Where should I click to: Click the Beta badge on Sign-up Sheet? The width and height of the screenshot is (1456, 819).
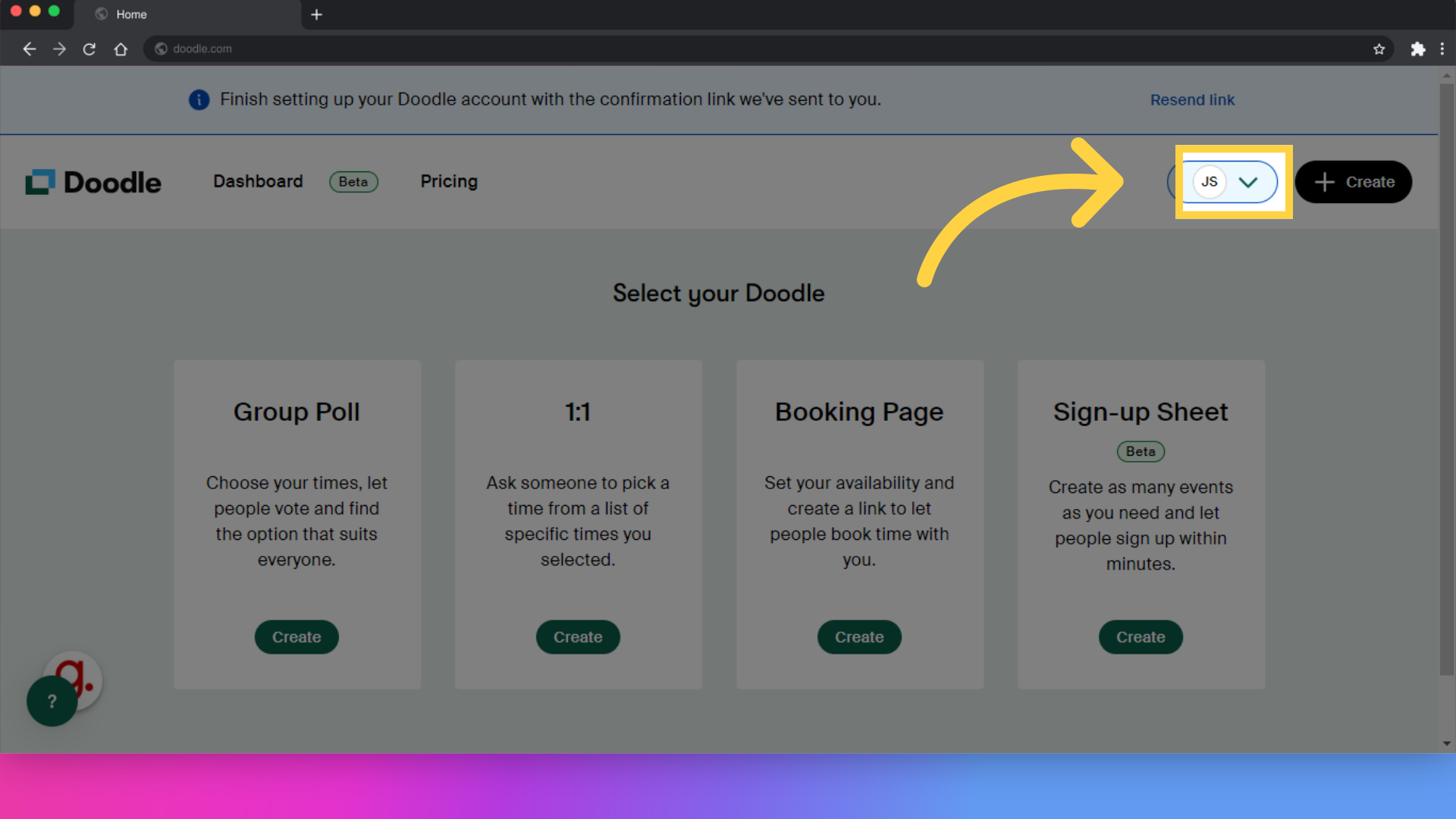click(1140, 450)
